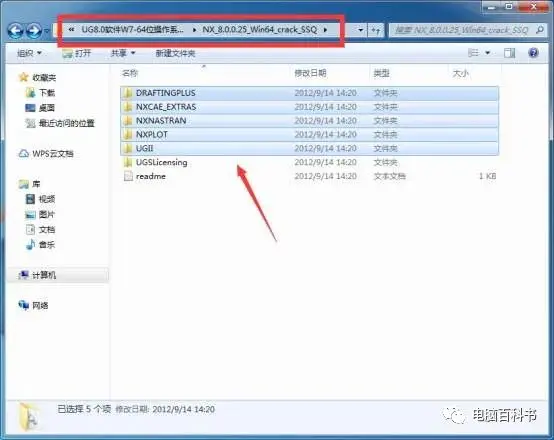This screenshot has width=554, height=440.
Task: Open WPS云文档 in the sidebar
Action: [x=46, y=154]
